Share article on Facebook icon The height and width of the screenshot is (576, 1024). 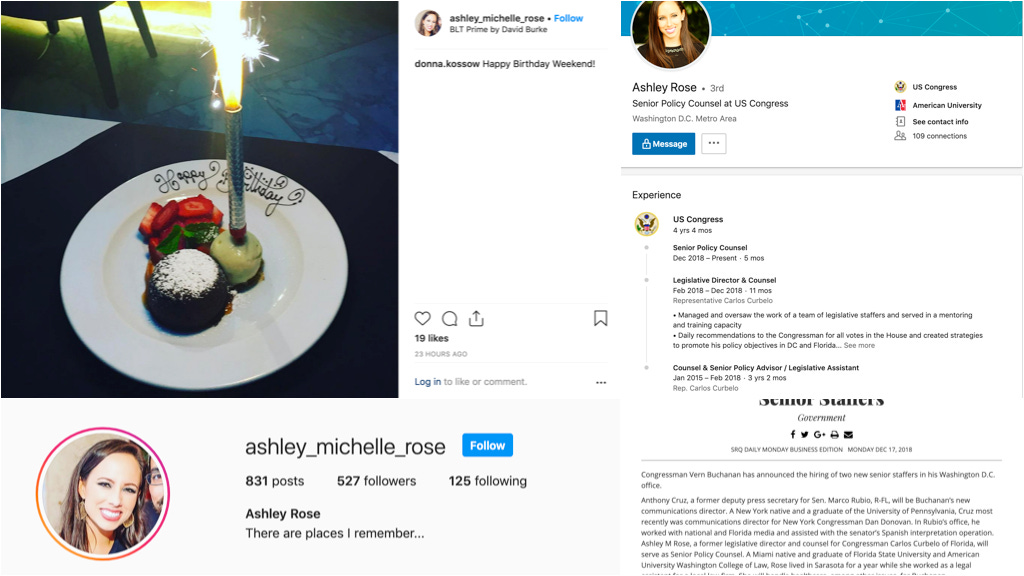coord(793,434)
